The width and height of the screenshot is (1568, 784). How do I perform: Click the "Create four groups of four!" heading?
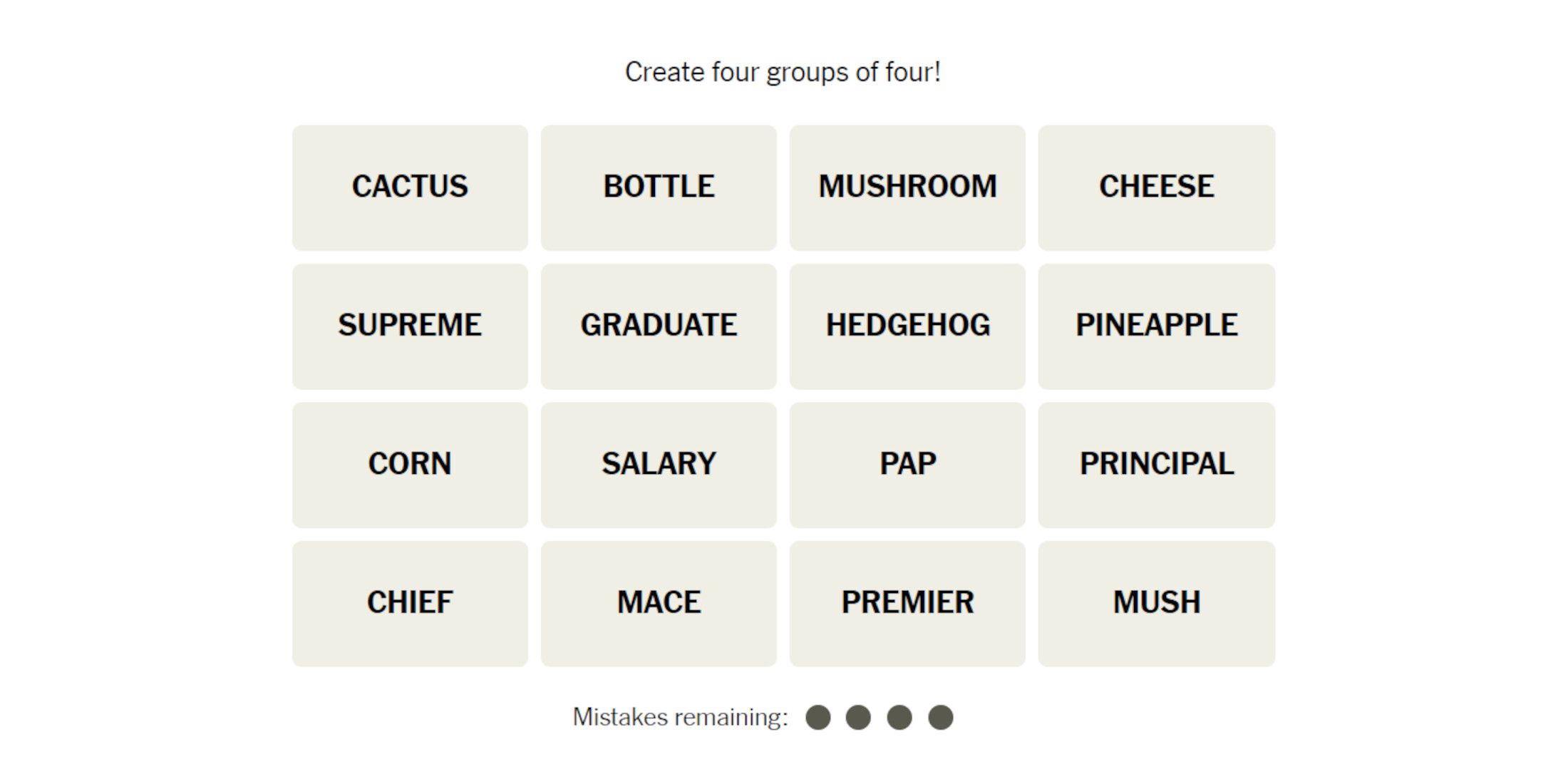click(783, 72)
